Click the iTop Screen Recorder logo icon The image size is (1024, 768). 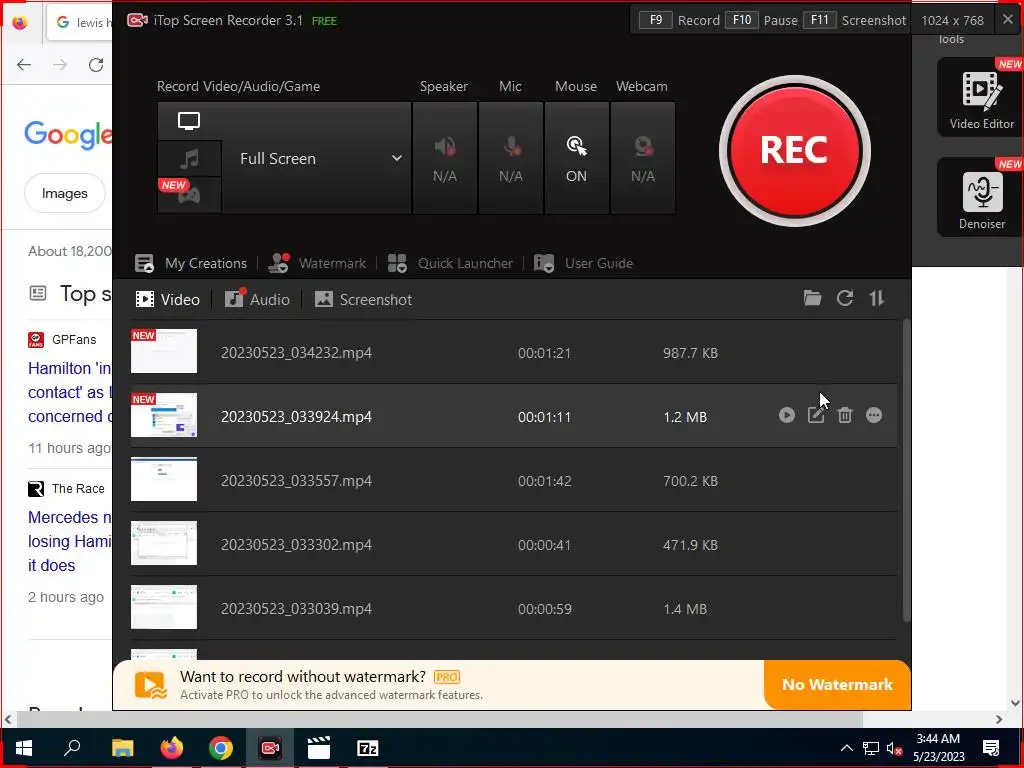point(137,20)
